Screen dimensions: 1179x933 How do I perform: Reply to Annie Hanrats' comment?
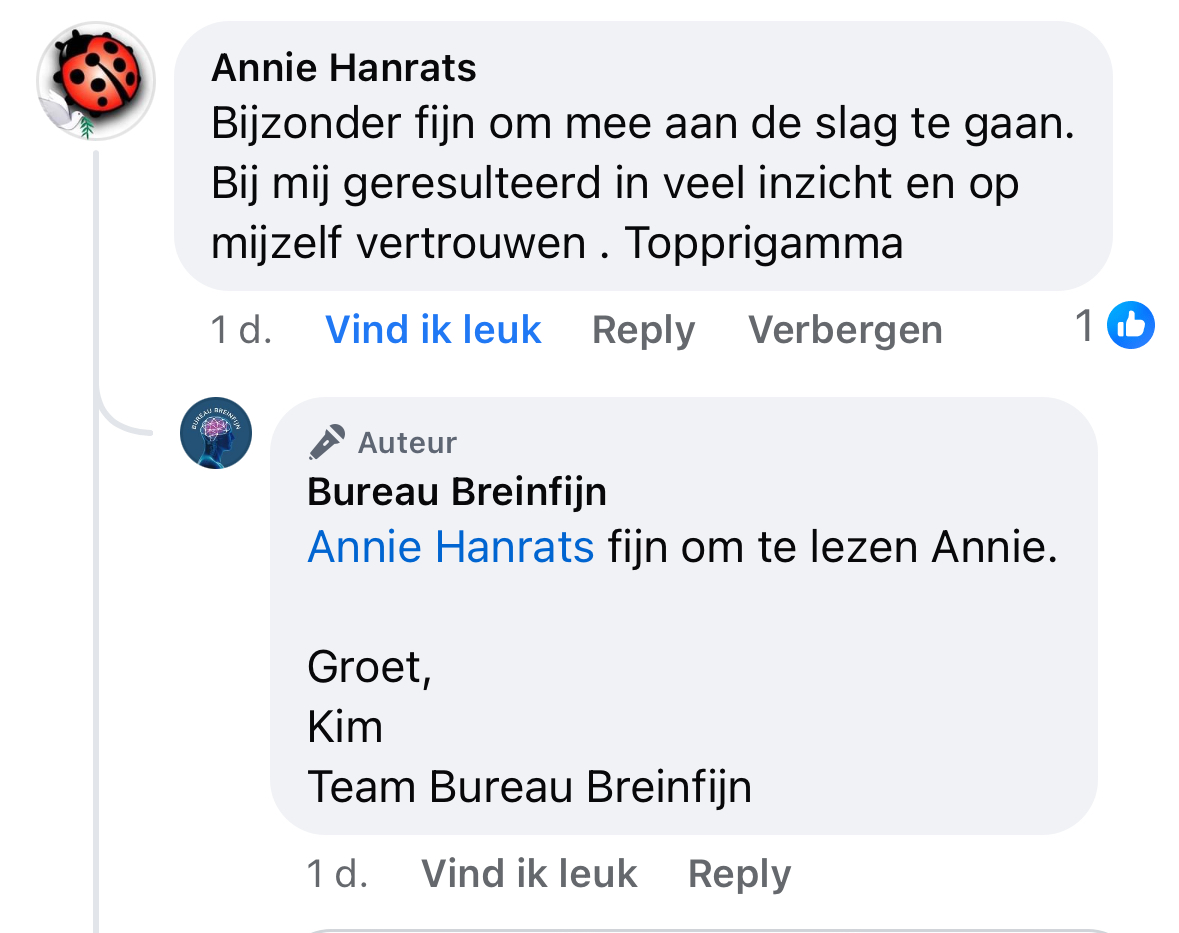(x=643, y=330)
